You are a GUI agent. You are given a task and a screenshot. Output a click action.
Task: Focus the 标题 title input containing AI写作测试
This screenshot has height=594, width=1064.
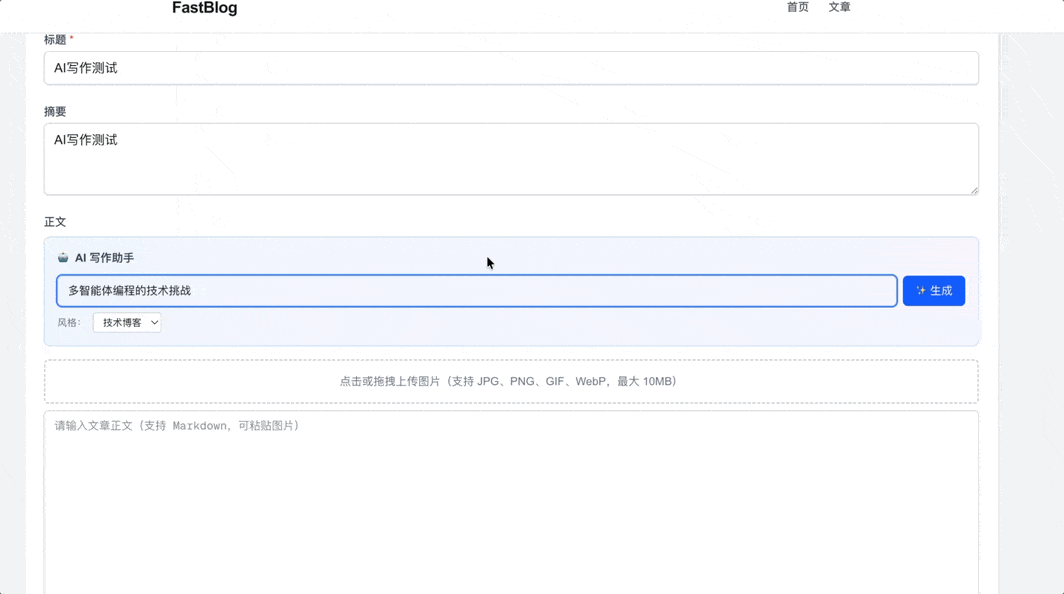point(512,67)
